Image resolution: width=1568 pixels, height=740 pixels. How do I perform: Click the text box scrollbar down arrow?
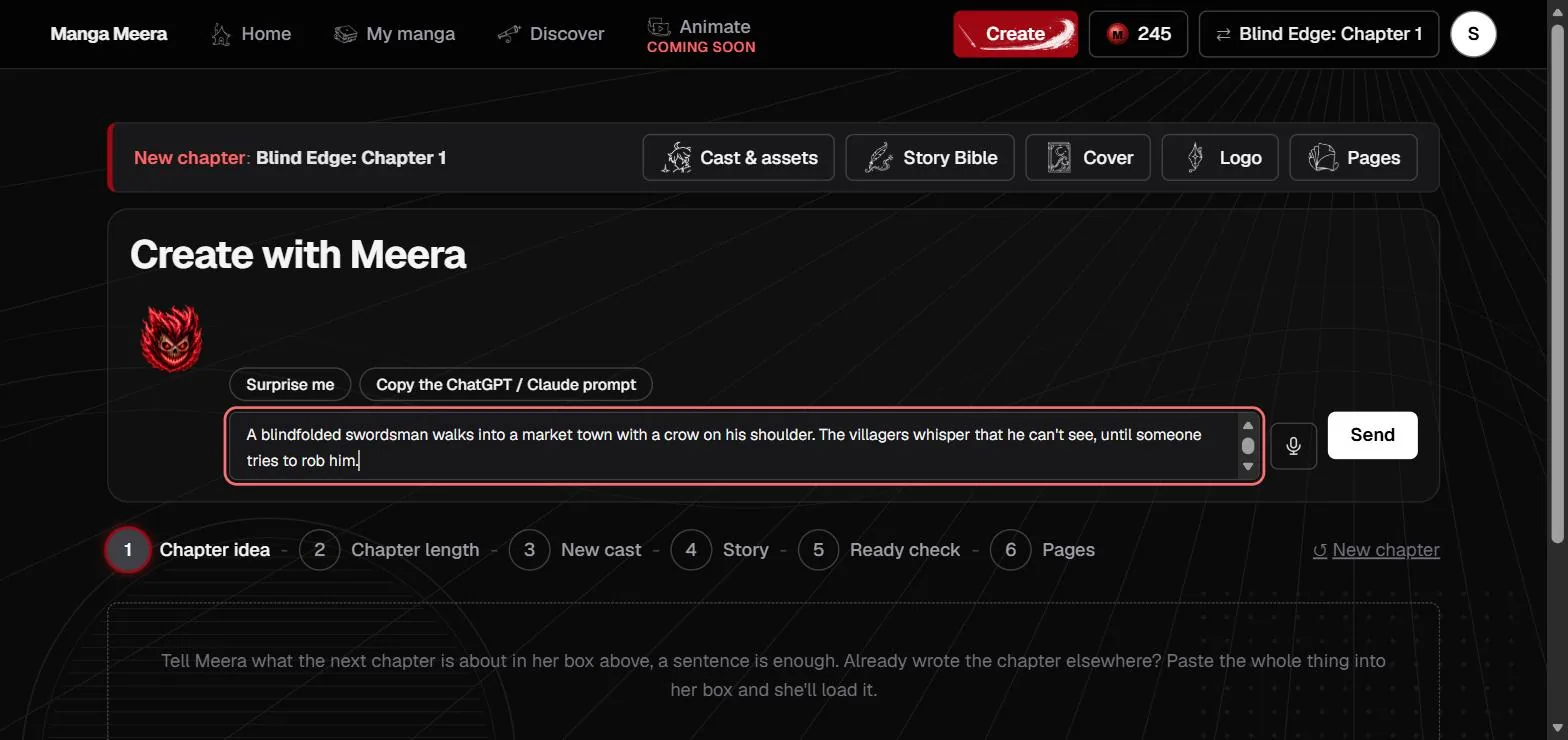coord(1248,467)
